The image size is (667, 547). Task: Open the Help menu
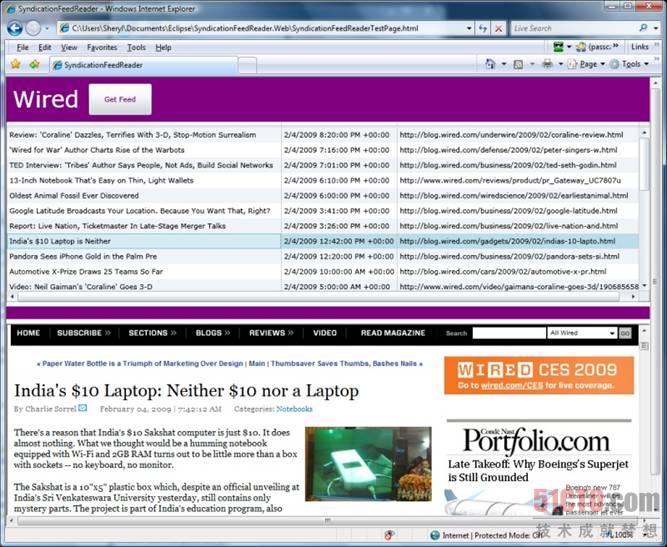click(163, 48)
